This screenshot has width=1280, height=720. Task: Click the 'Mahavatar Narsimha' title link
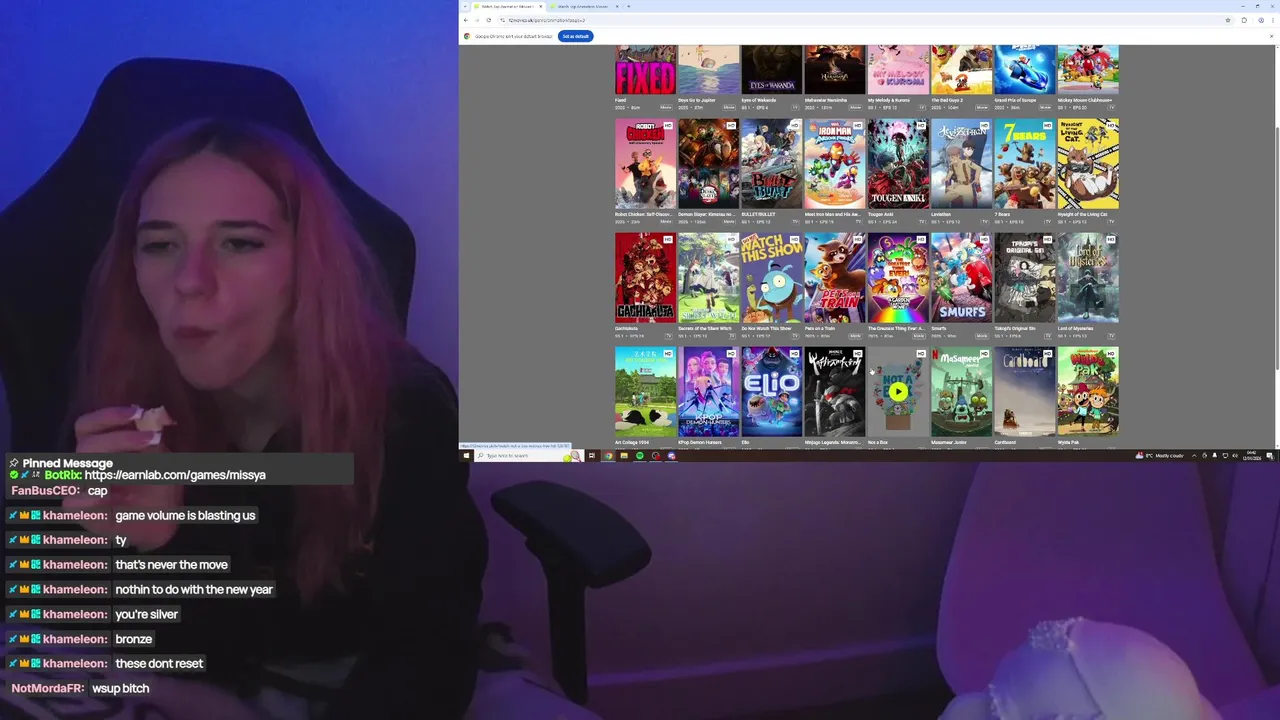click(825, 100)
